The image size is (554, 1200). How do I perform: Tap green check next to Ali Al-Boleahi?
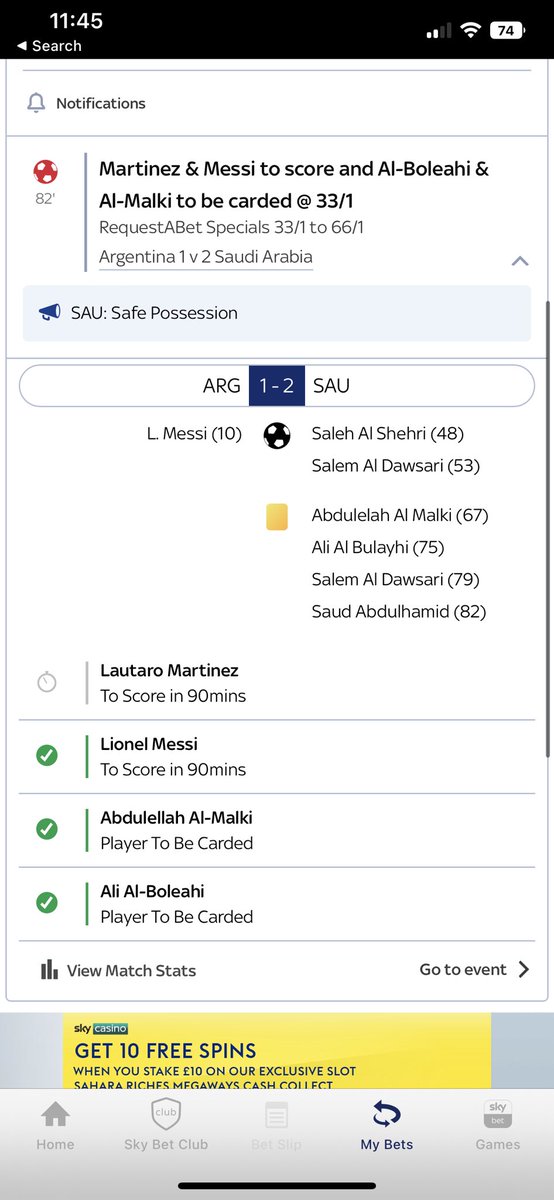[x=47, y=903]
